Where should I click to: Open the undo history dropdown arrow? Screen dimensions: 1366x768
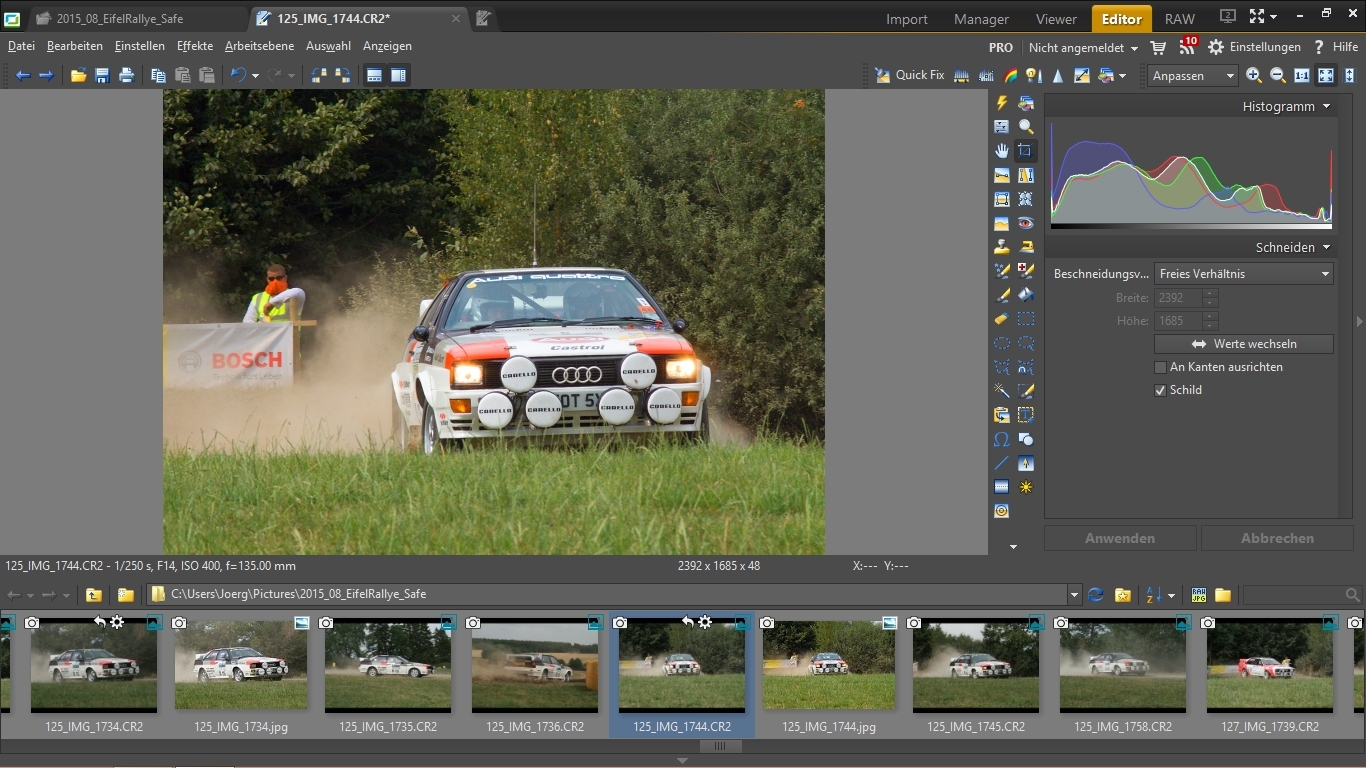[255, 75]
